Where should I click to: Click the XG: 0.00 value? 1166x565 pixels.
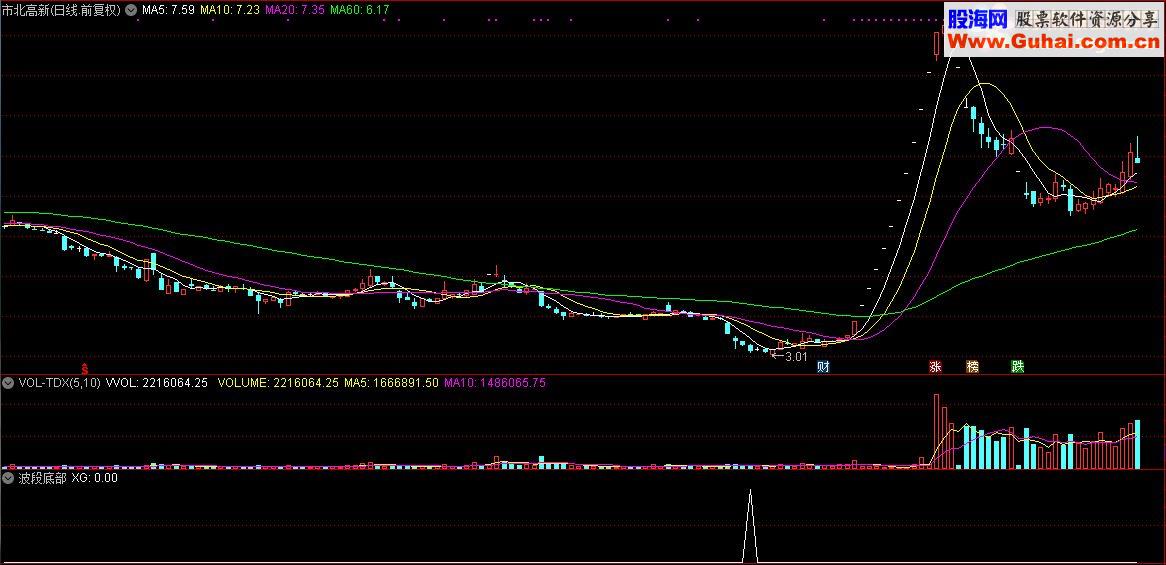point(94,478)
